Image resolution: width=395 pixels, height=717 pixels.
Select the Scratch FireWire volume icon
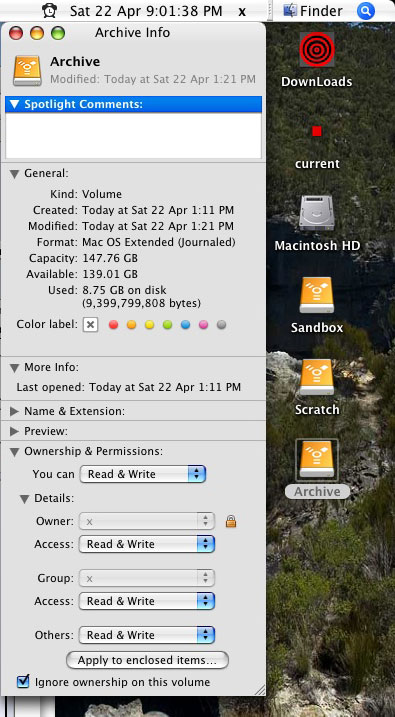click(317, 377)
